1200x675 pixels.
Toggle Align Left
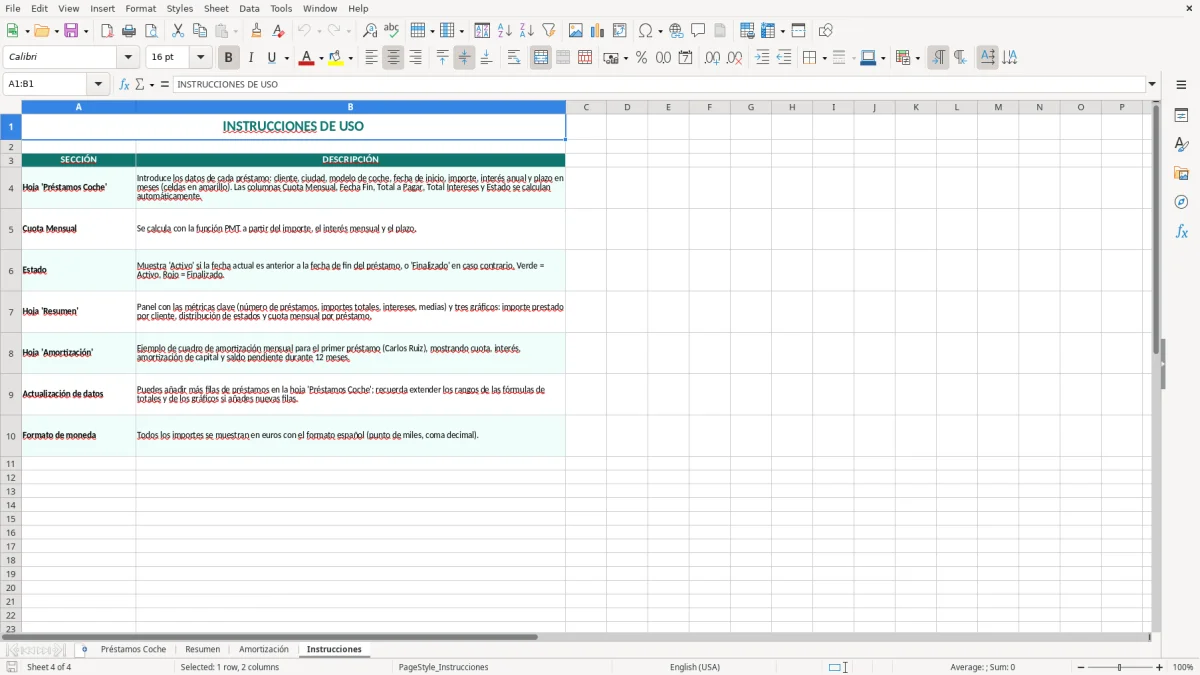click(371, 58)
